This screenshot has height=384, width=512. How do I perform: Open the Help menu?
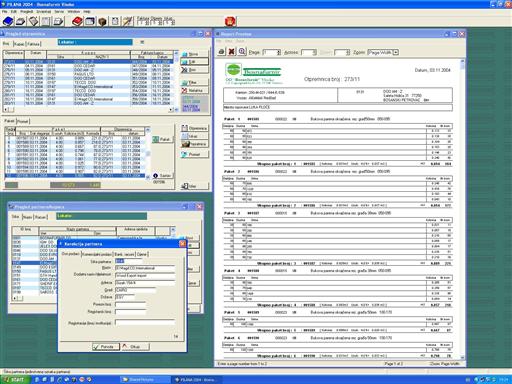coord(87,11)
